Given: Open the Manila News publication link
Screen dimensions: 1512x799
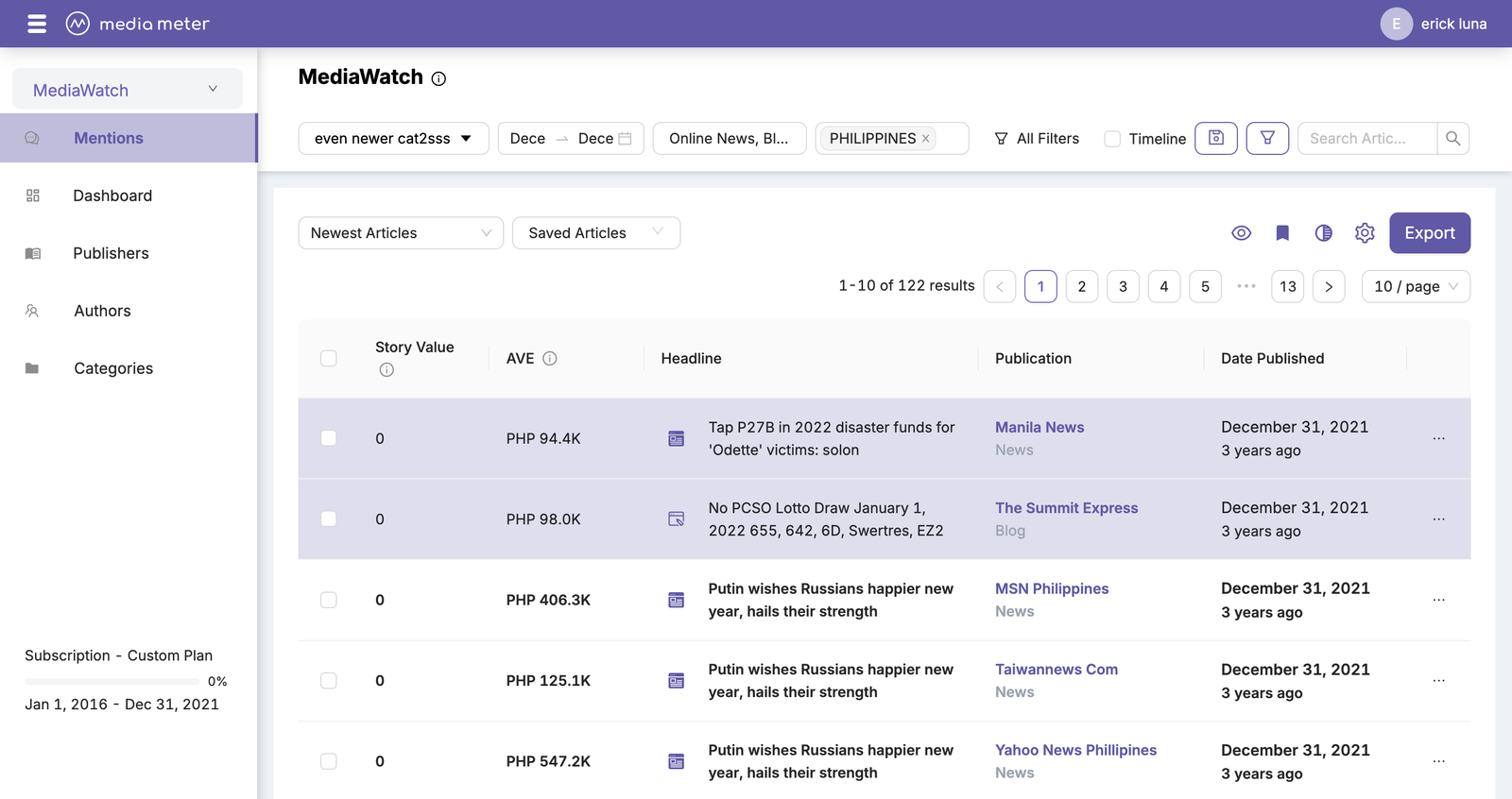Looking at the screenshot, I should tap(1039, 427).
